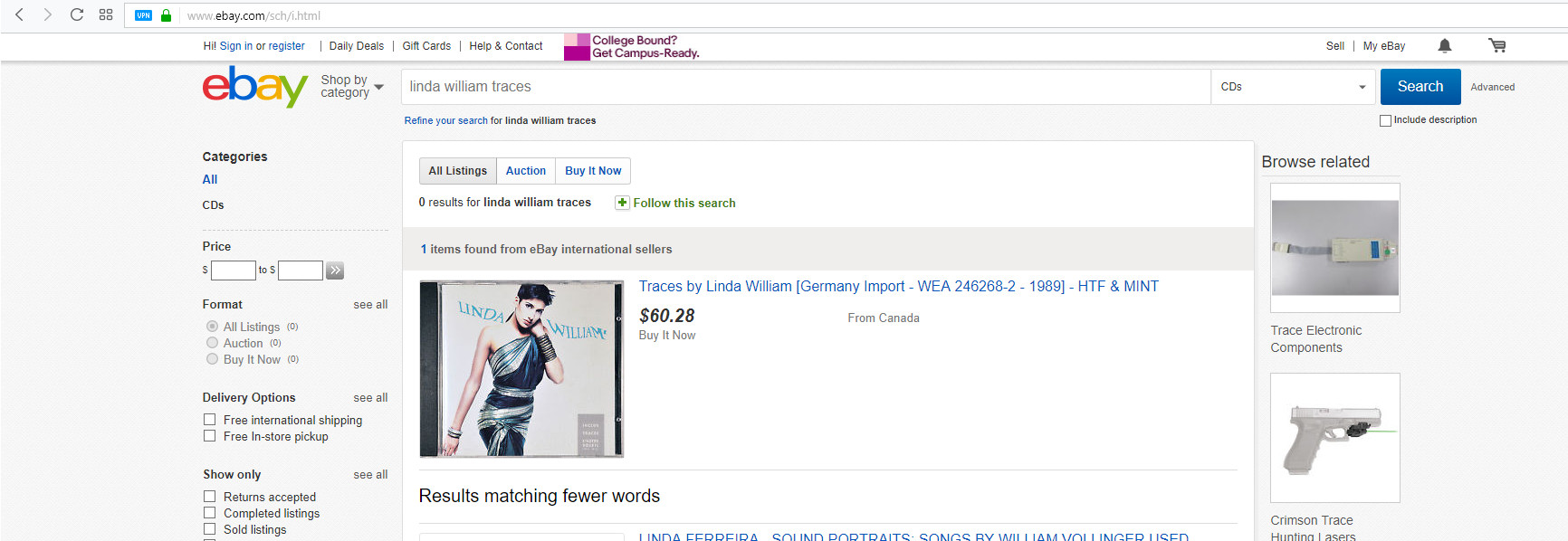Check the Sold listings option
This screenshot has height=541, width=1568.
209,529
